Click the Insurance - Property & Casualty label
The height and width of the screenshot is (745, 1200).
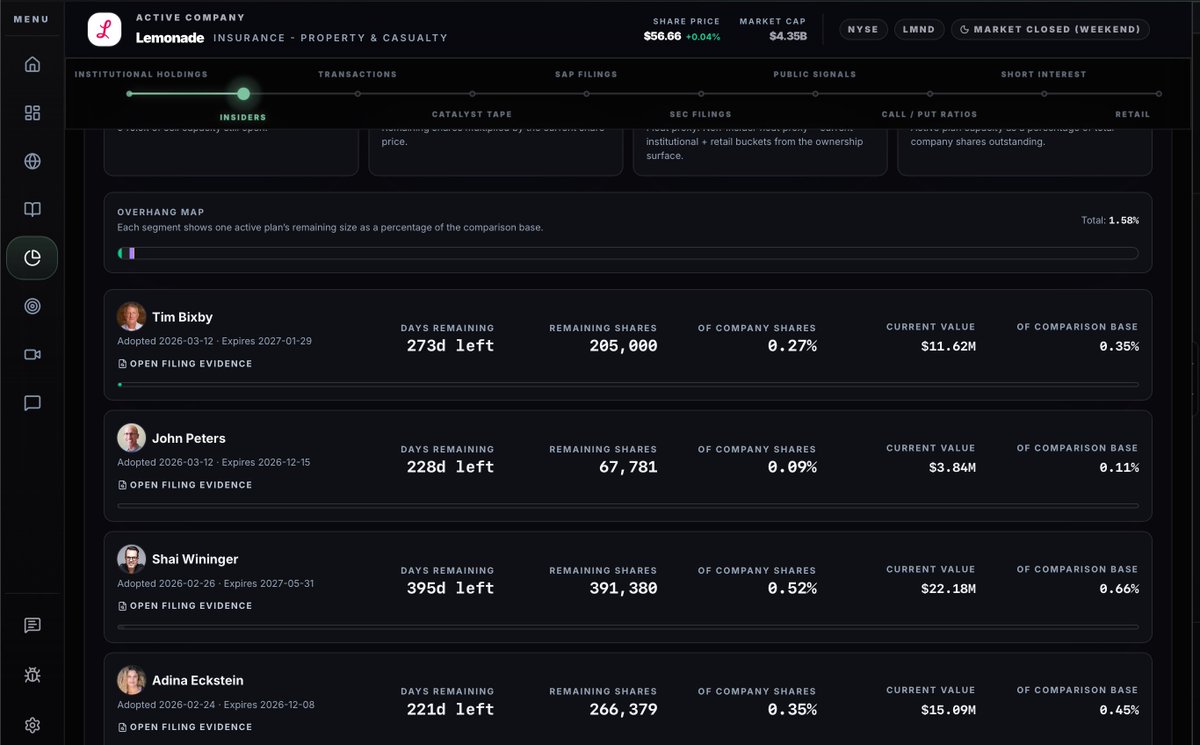tap(330, 38)
